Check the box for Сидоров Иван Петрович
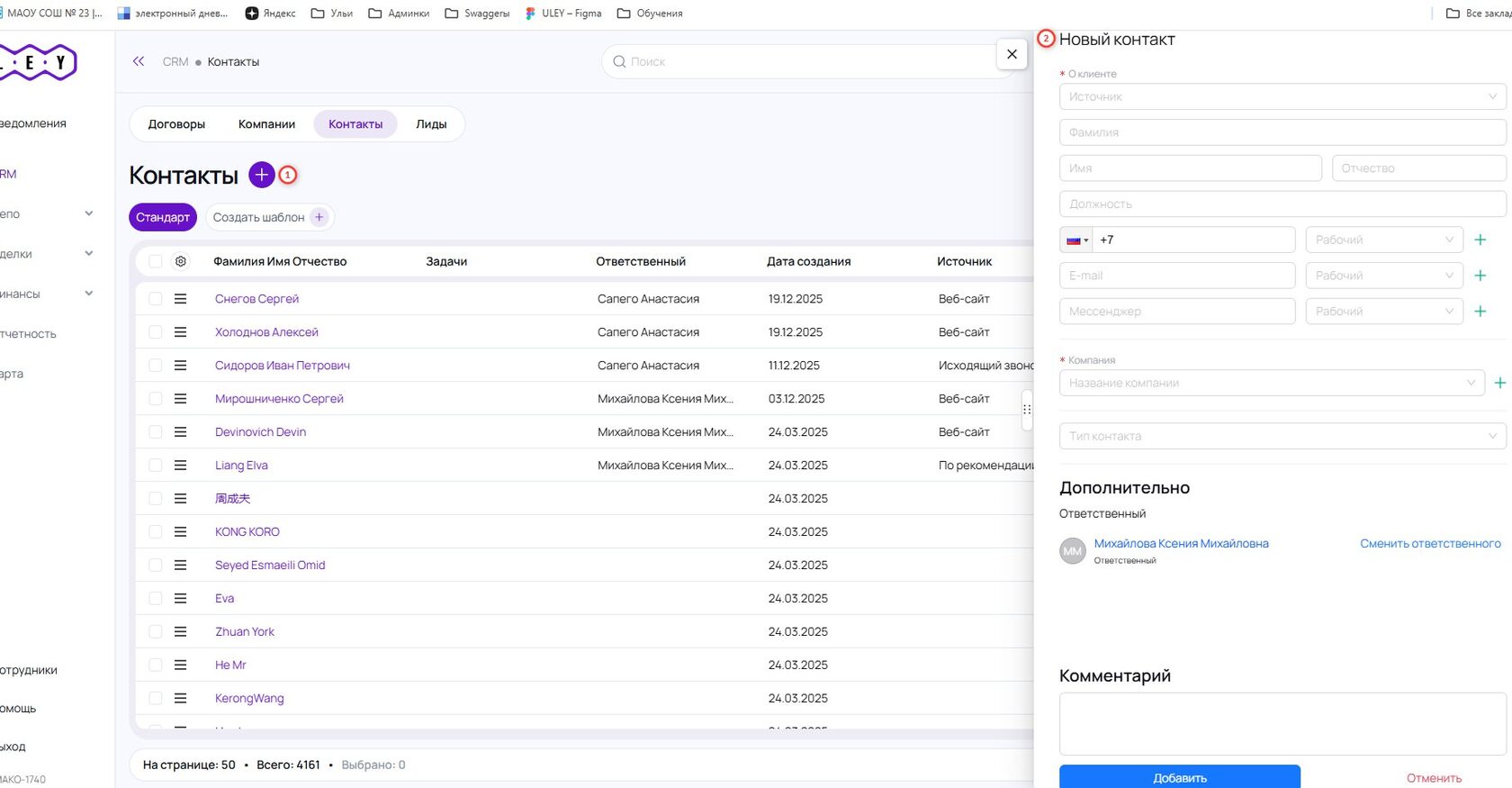1512x788 pixels. point(156,366)
